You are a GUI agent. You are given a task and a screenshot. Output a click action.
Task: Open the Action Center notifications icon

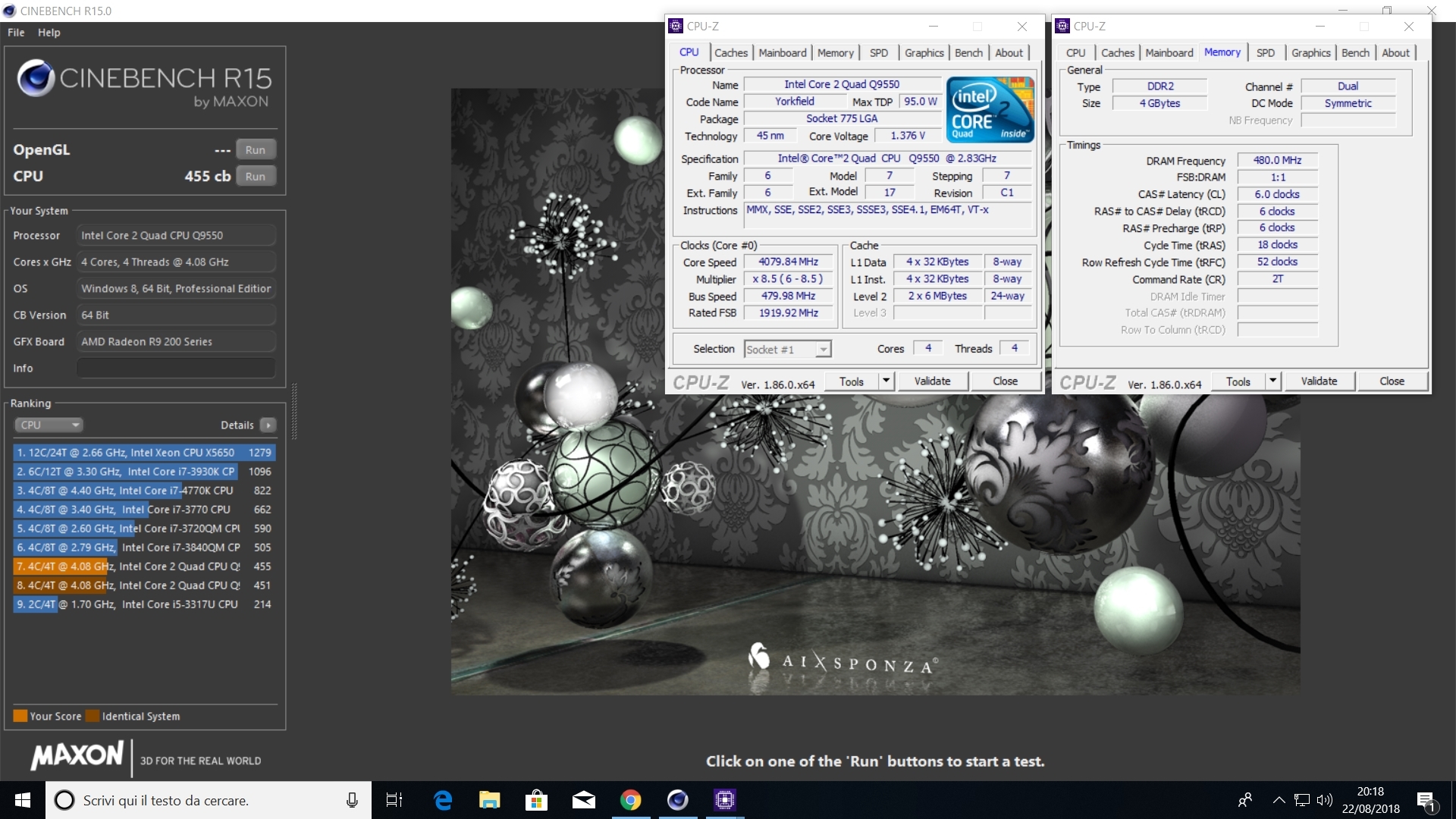[x=1426, y=800]
